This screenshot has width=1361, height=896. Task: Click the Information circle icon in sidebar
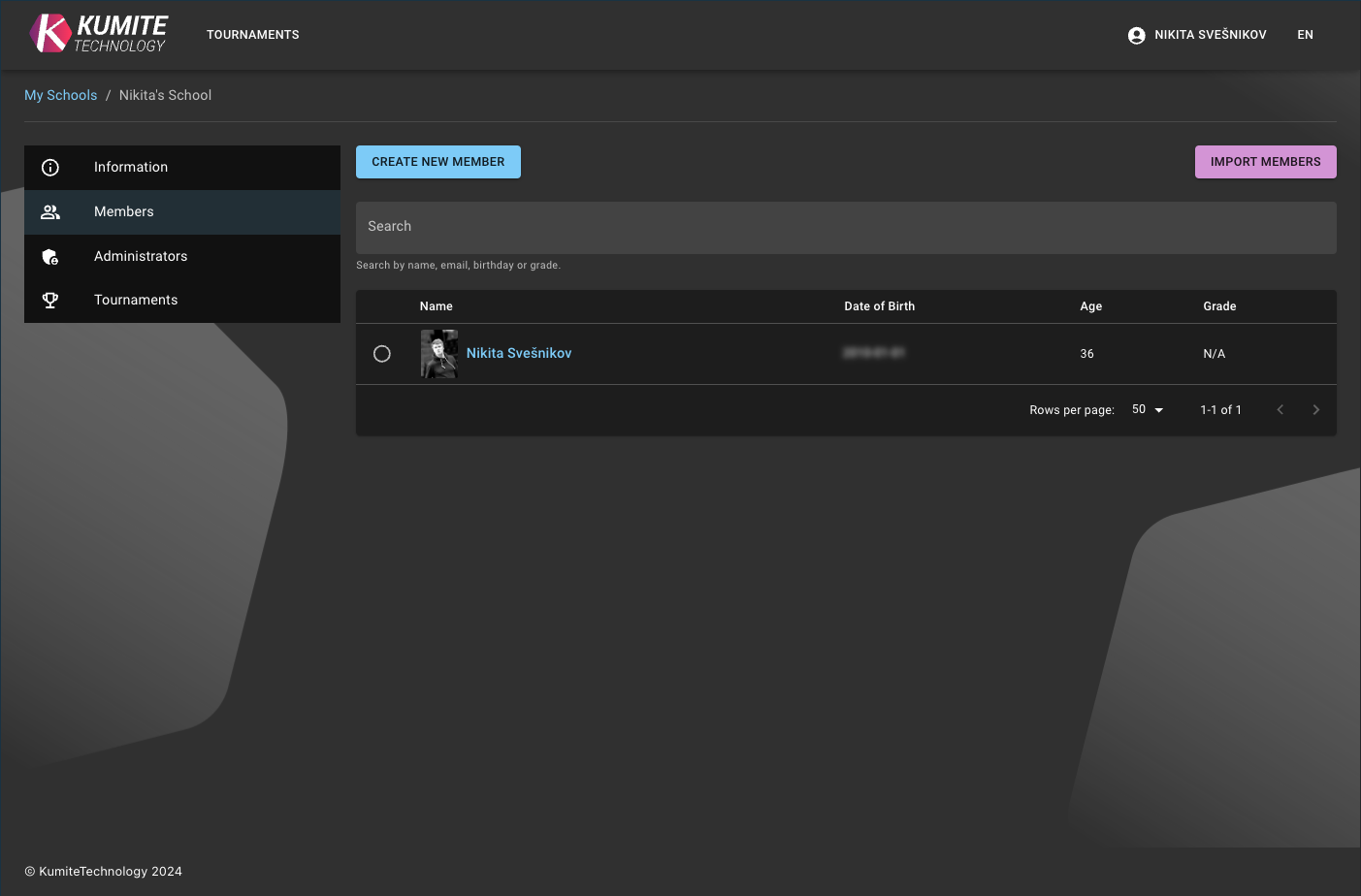[50, 168]
